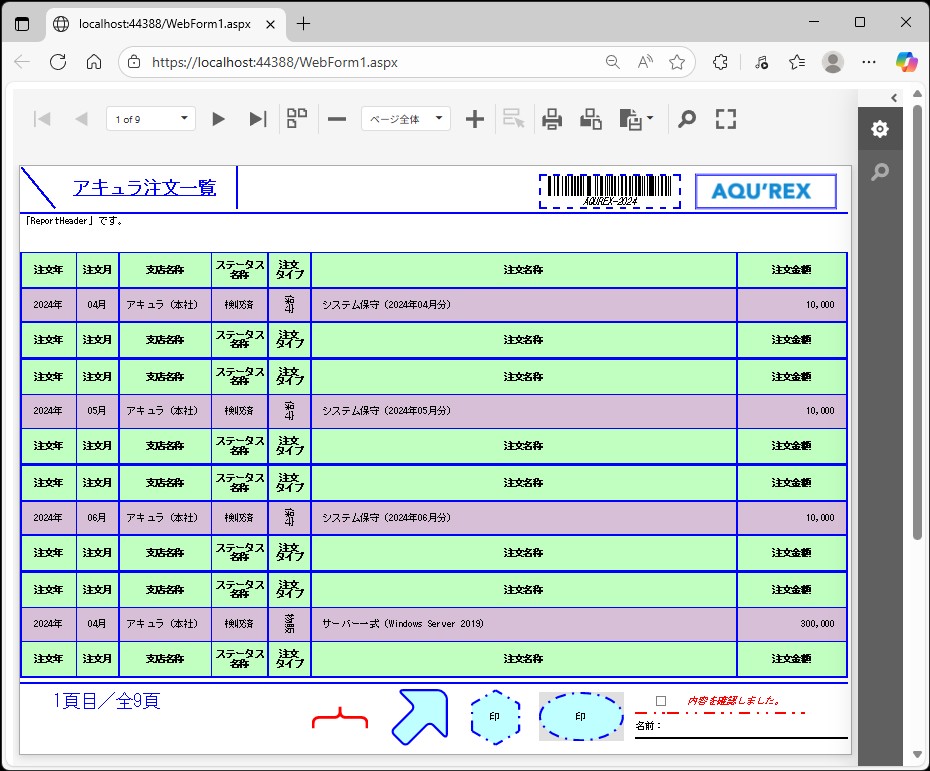Toggle the multi-page layout view

pyautogui.click(x=297, y=120)
